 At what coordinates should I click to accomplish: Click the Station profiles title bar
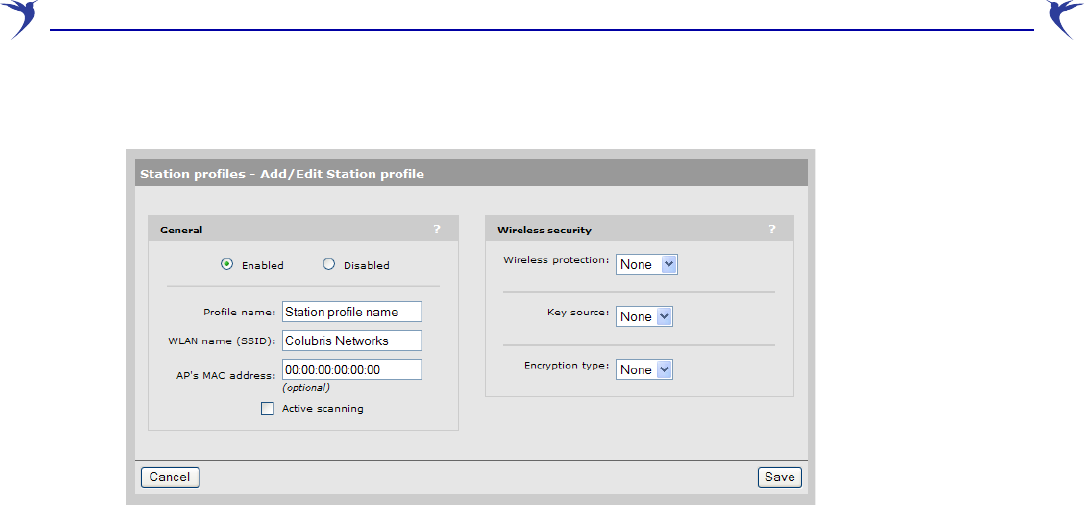pos(471,173)
